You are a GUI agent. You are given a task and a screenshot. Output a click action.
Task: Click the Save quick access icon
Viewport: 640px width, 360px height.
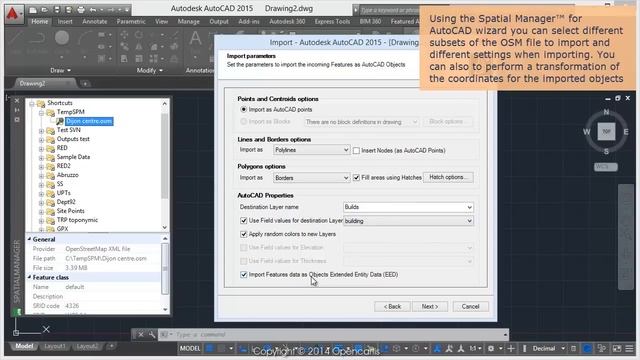click(57, 9)
